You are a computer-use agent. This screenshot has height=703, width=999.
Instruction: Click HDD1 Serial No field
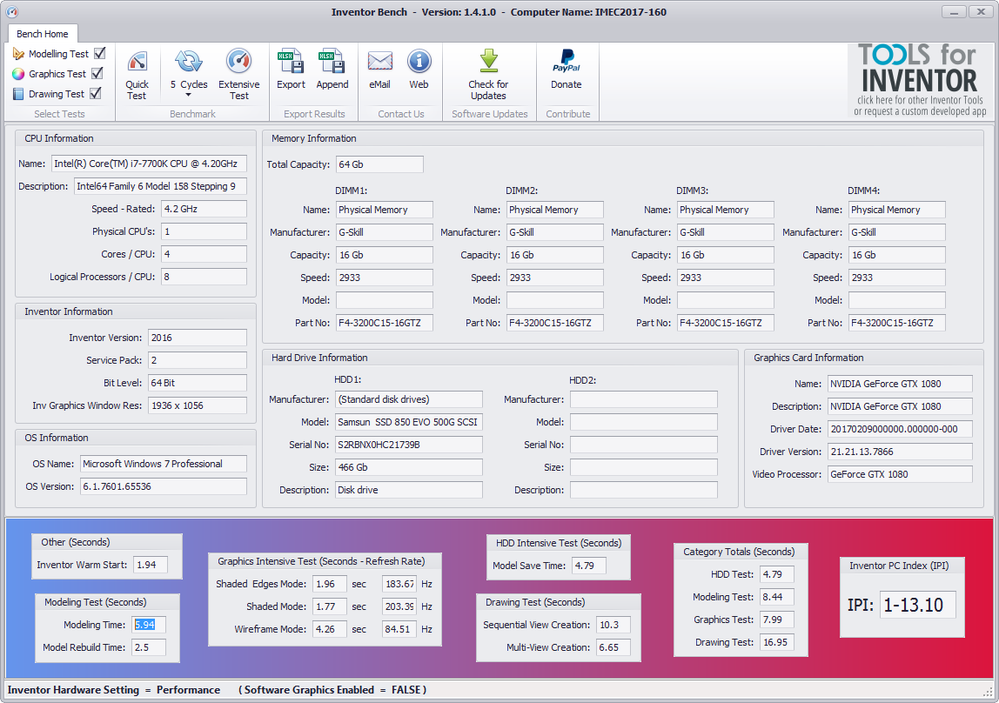[x=408, y=445]
